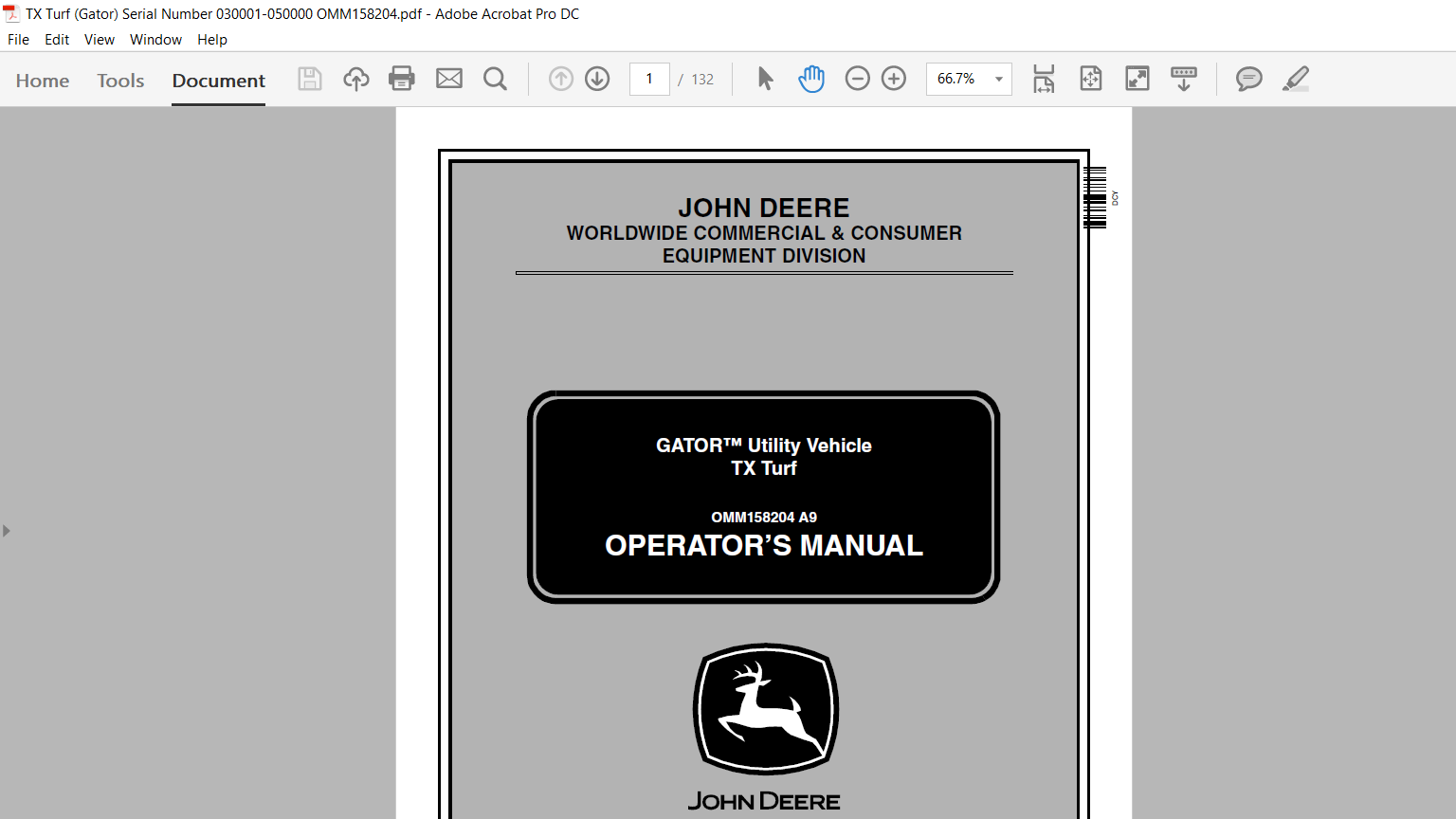Click the Fit one full page icon
1456x819 pixels.
[1091, 79]
